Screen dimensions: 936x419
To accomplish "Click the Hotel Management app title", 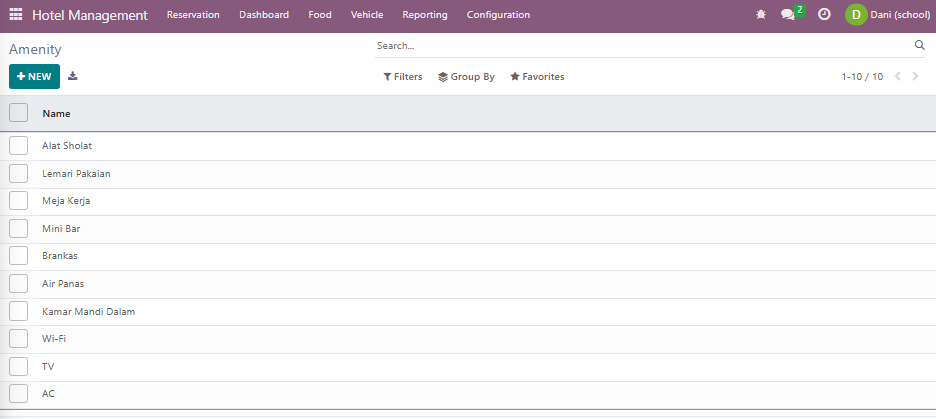I will [90, 15].
